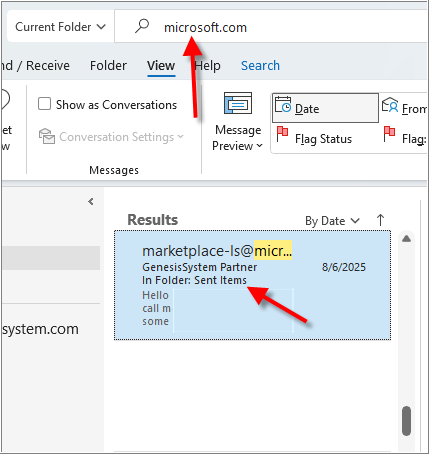The width and height of the screenshot is (429, 454).
Task: Collapse the folder pane with chevron
Action: point(91,202)
